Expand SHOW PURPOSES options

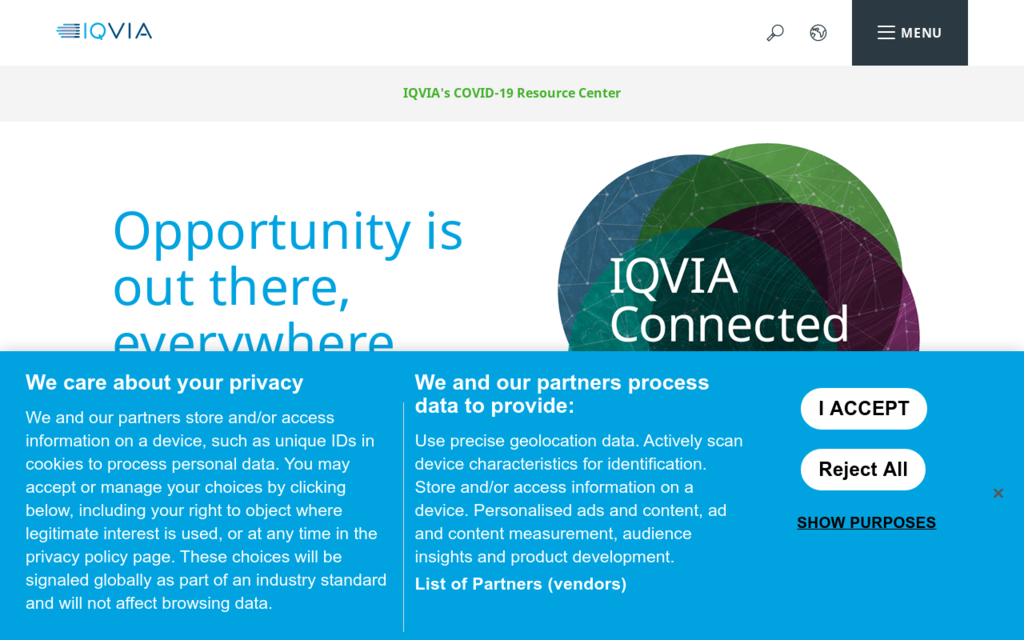tap(866, 522)
